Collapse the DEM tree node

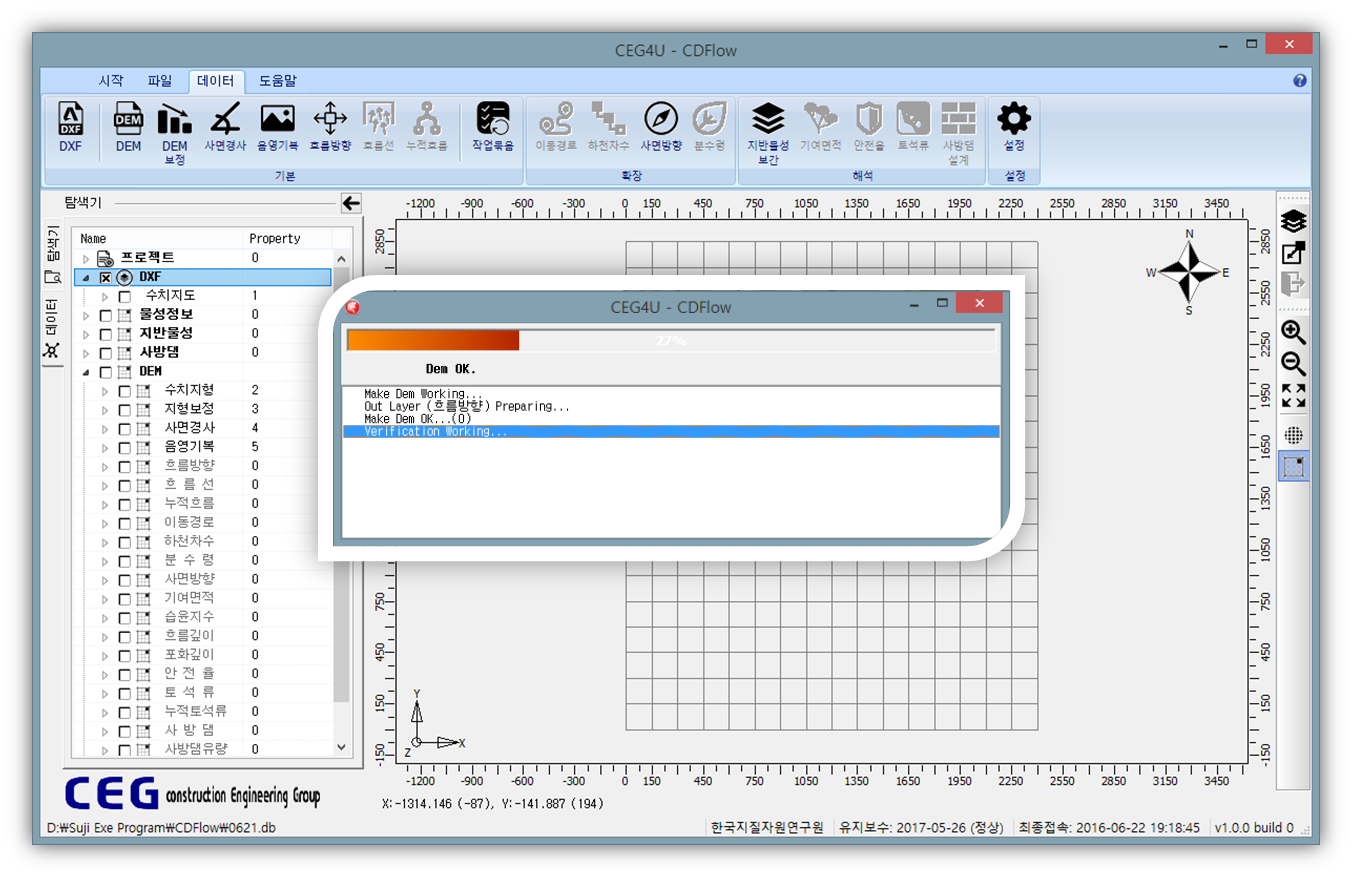coord(86,372)
